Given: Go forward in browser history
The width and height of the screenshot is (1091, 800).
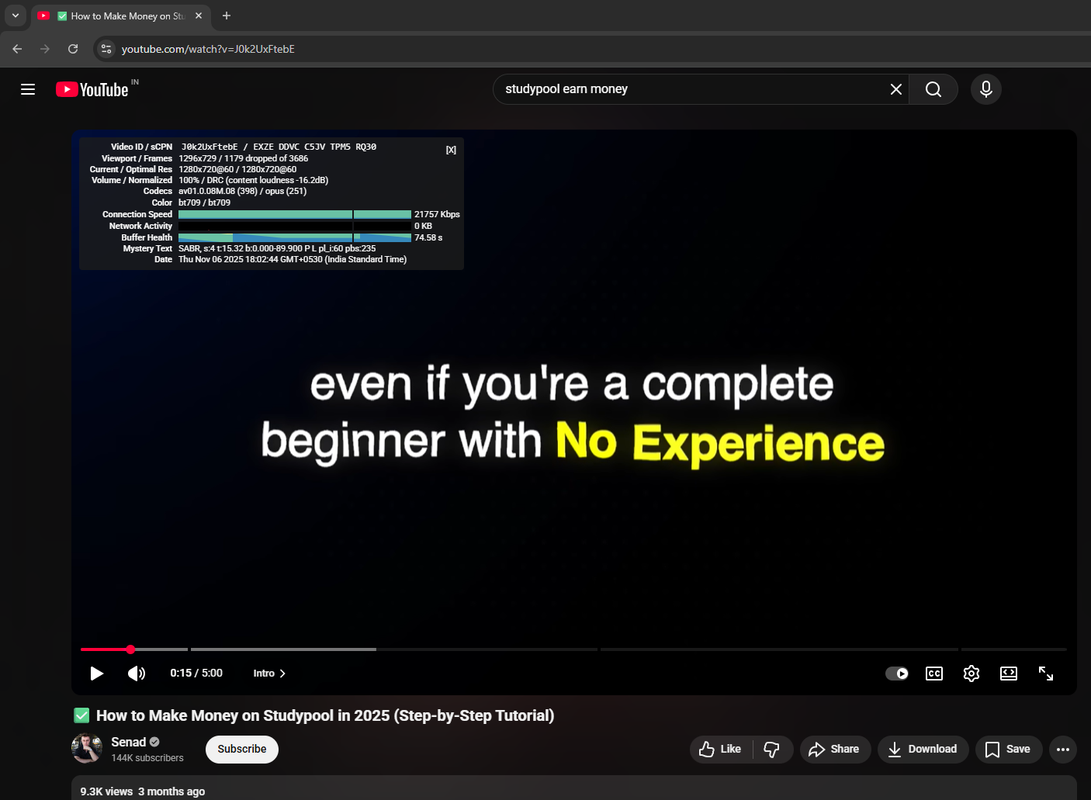Looking at the screenshot, I should 45,49.
